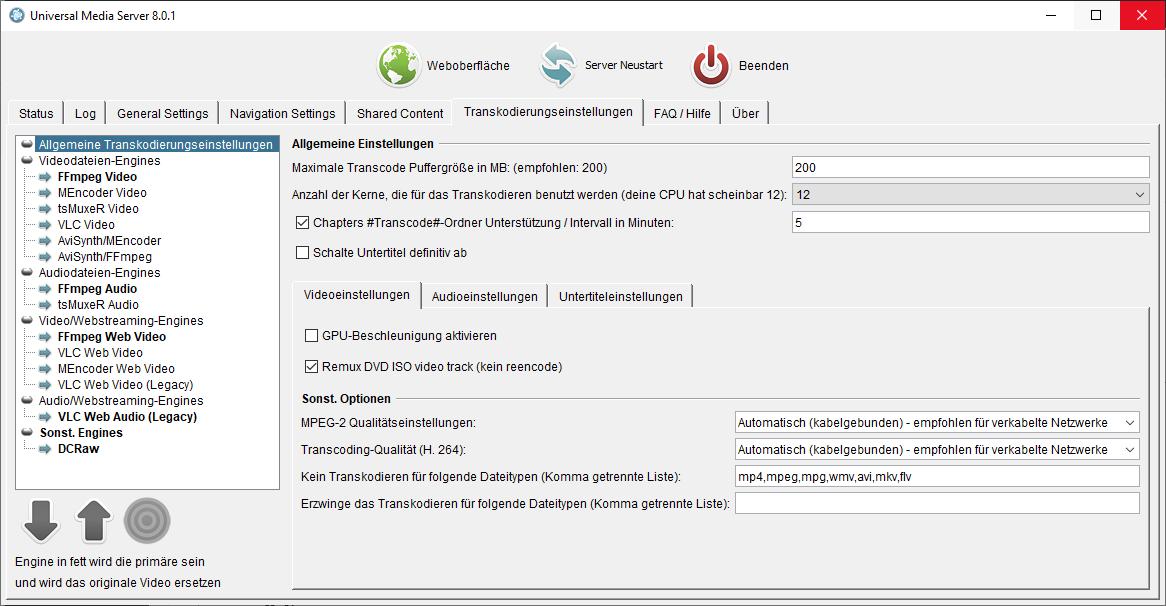Screen dimensions: 1166x606
Task: Uncheck Remux DVD ISO video track
Action: pyautogui.click(x=312, y=367)
